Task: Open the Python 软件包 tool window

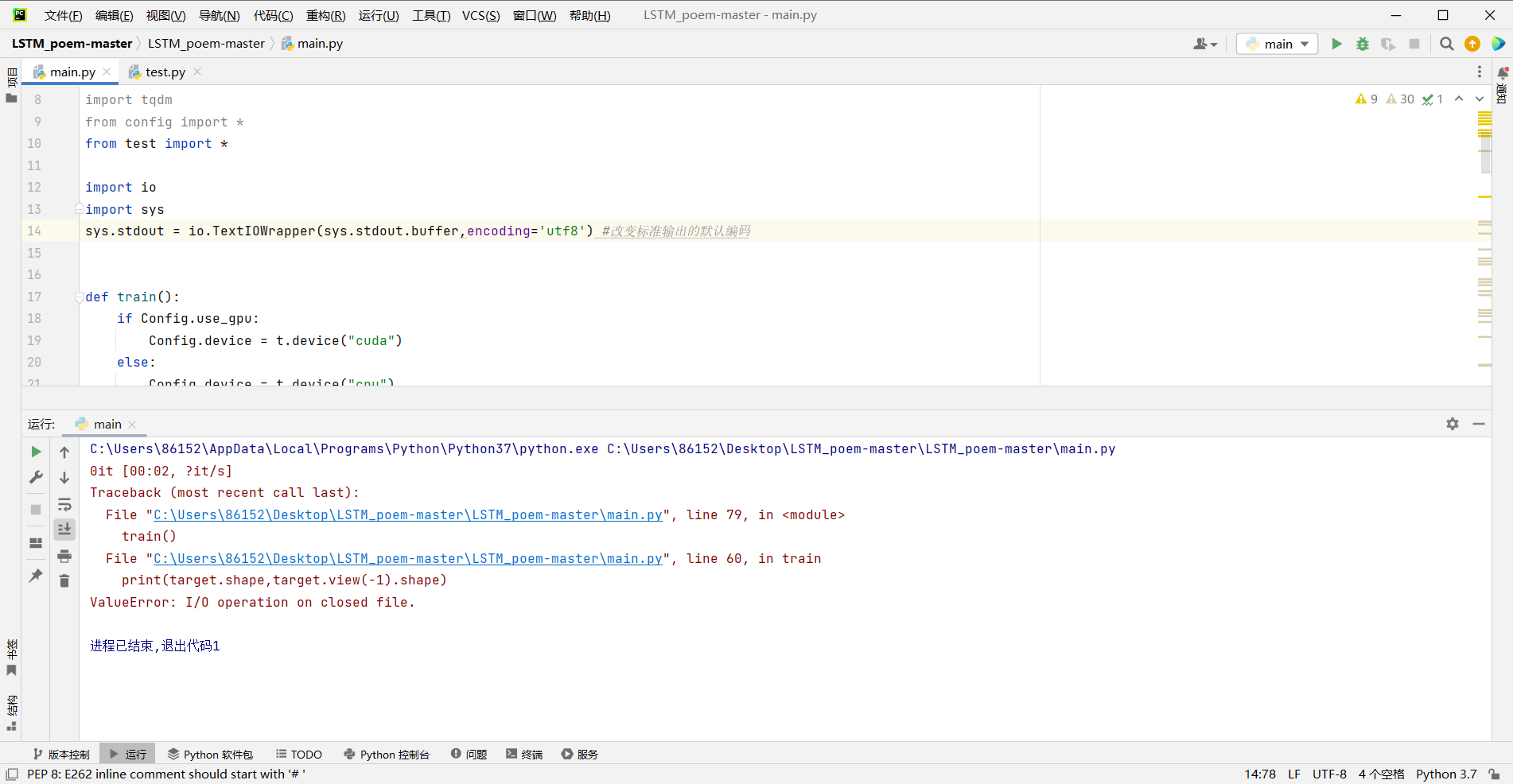Action: point(210,754)
